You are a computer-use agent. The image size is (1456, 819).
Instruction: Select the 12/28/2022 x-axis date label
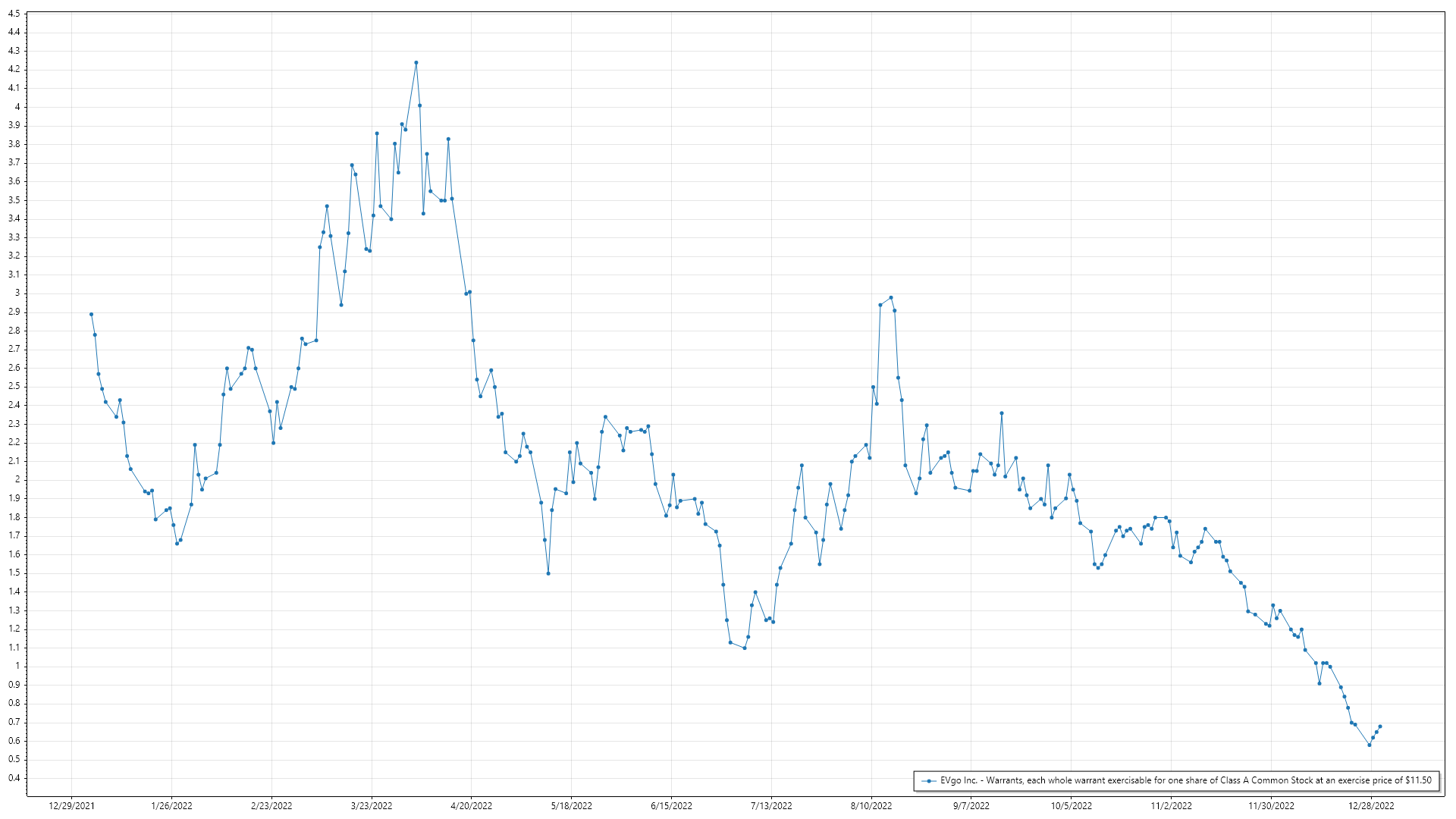(1371, 805)
